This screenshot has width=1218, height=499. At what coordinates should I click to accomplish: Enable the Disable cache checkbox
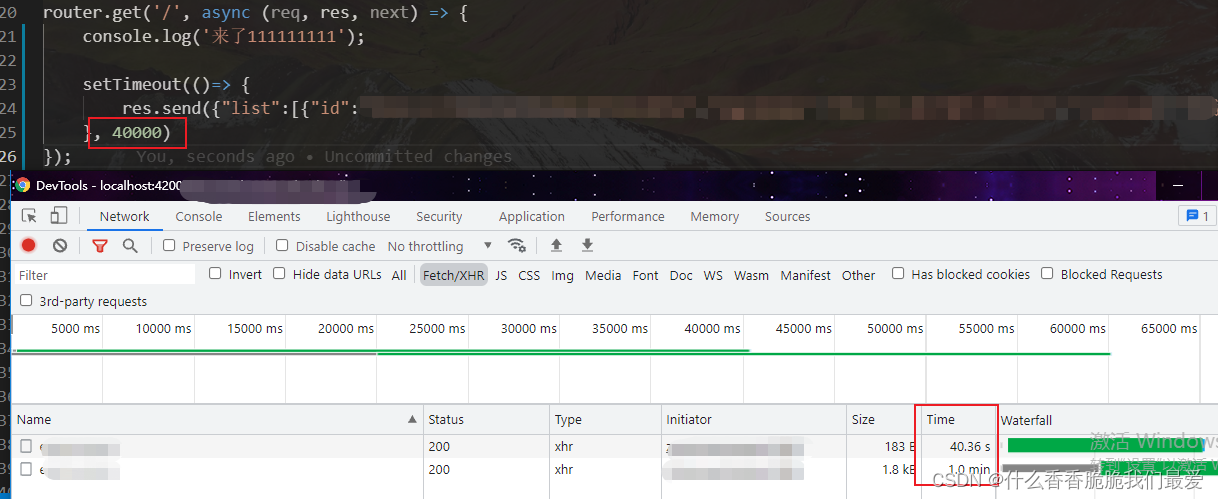pos(282,246)
